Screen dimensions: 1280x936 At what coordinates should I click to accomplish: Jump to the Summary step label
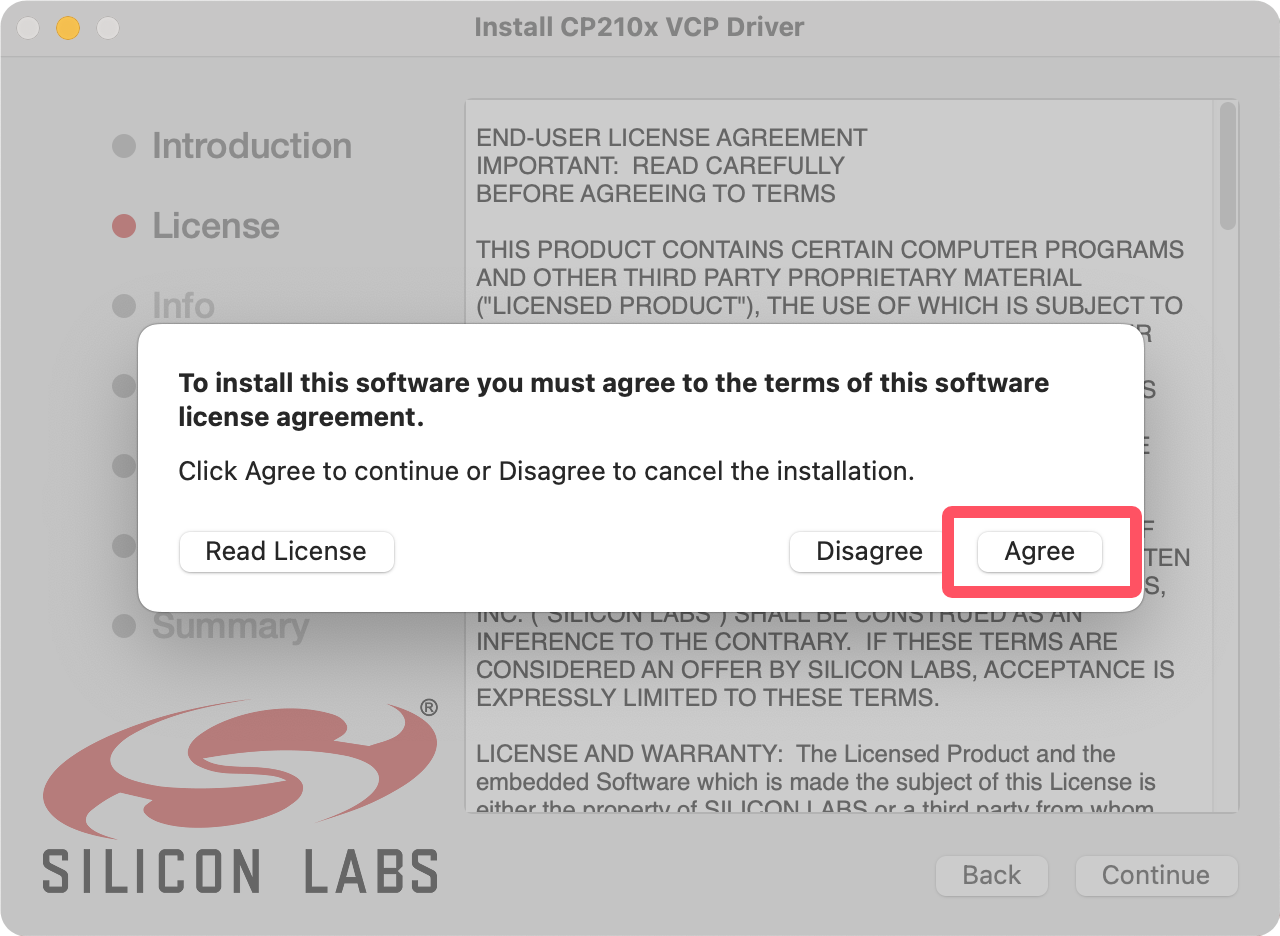pyautogui.click(x=230, y=627)
